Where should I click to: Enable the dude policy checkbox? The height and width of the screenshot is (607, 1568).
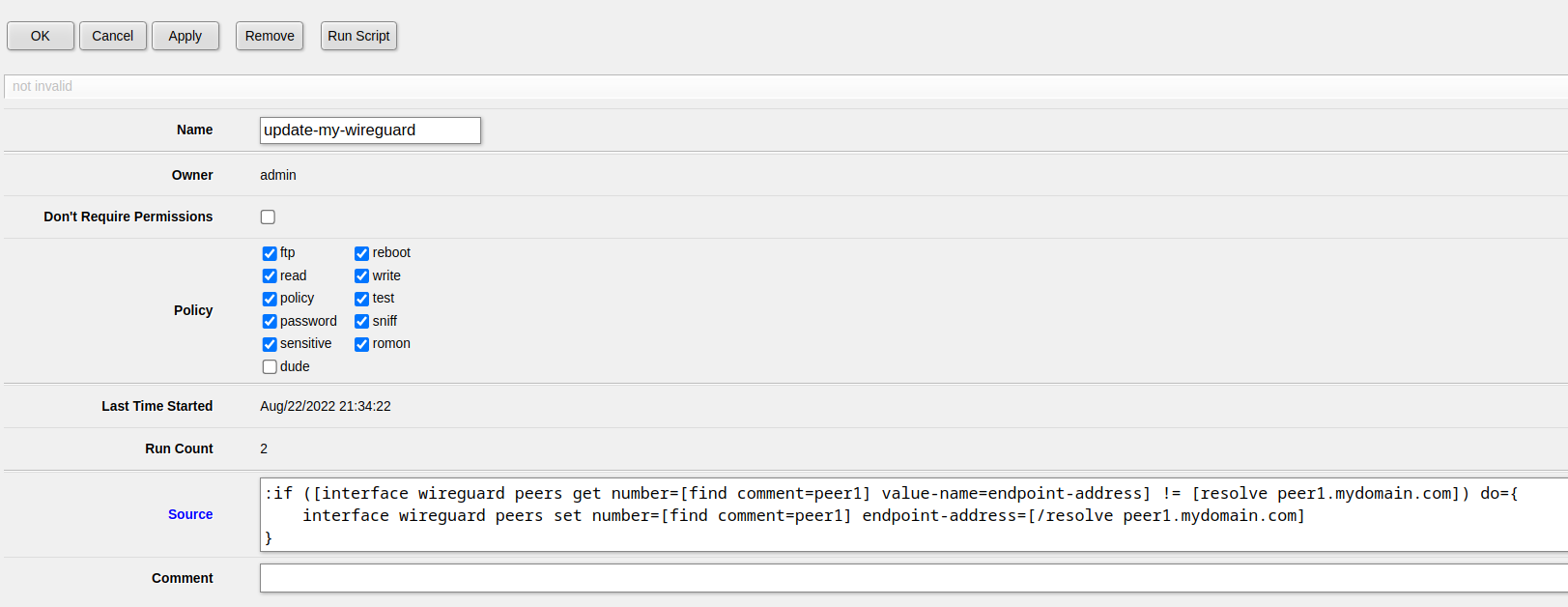270,366
